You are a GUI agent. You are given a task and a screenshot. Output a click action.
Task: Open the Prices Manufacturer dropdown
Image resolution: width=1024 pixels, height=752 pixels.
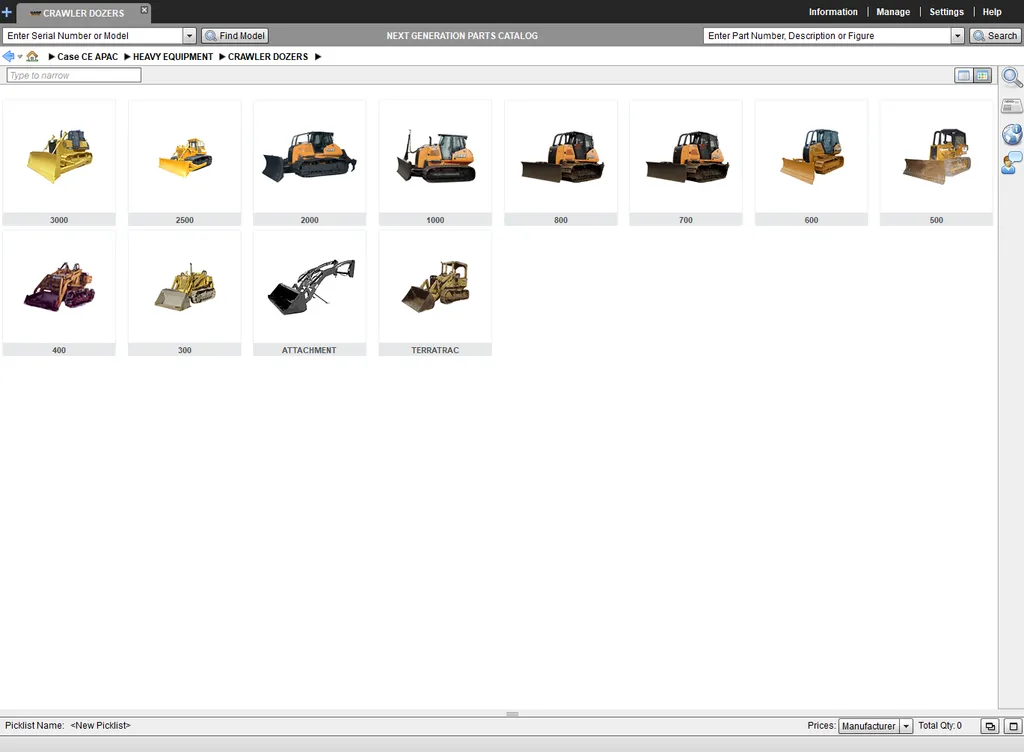coord(875,726)
